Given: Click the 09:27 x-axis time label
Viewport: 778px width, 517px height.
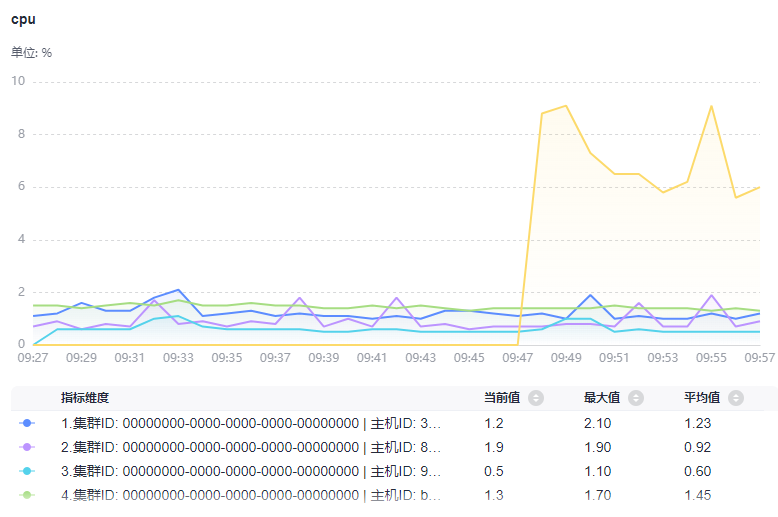Looking at the screenshot, I should click(x=33, y=358).
